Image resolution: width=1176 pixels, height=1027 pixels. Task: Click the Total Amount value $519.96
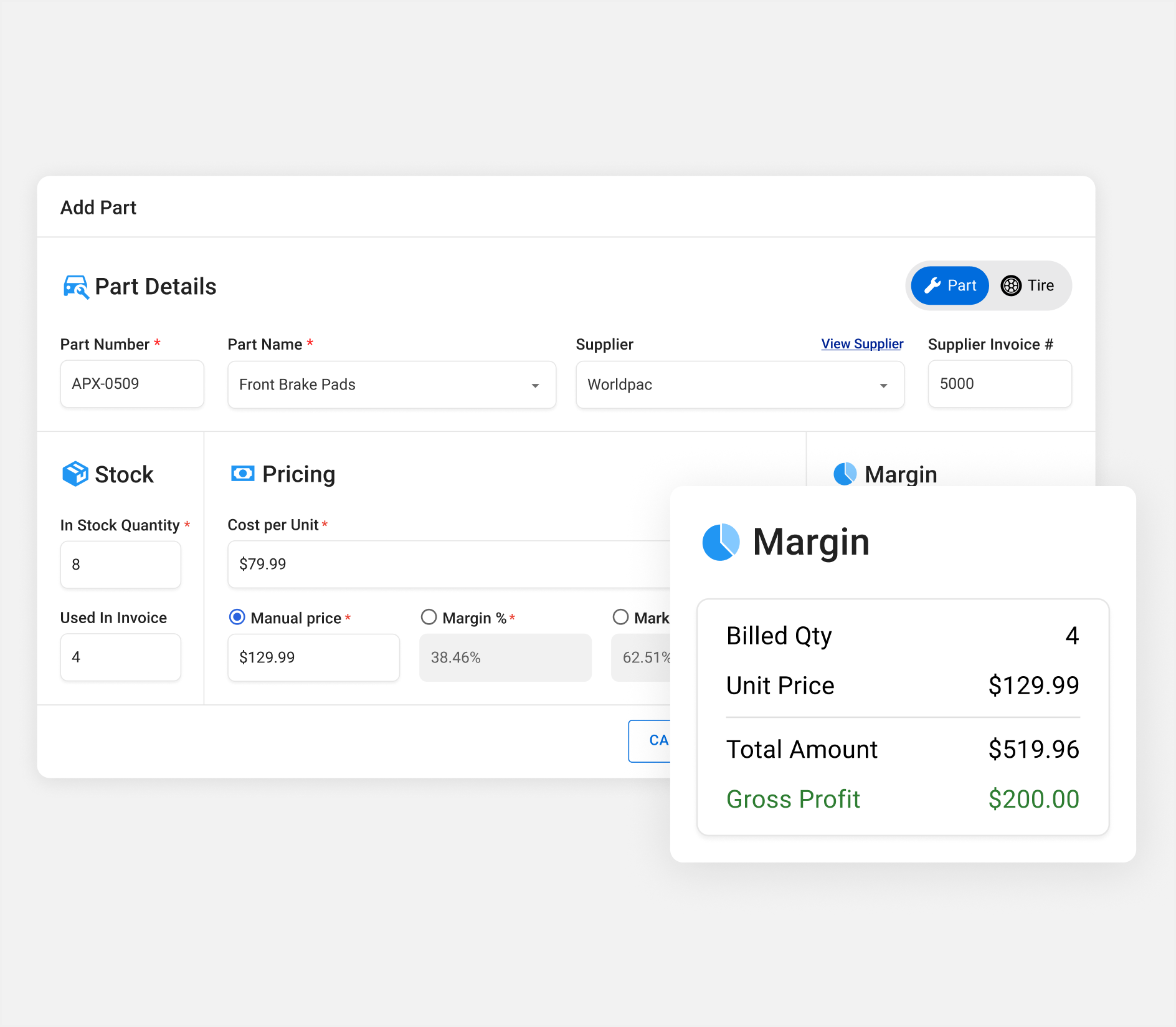(1033, 749)
